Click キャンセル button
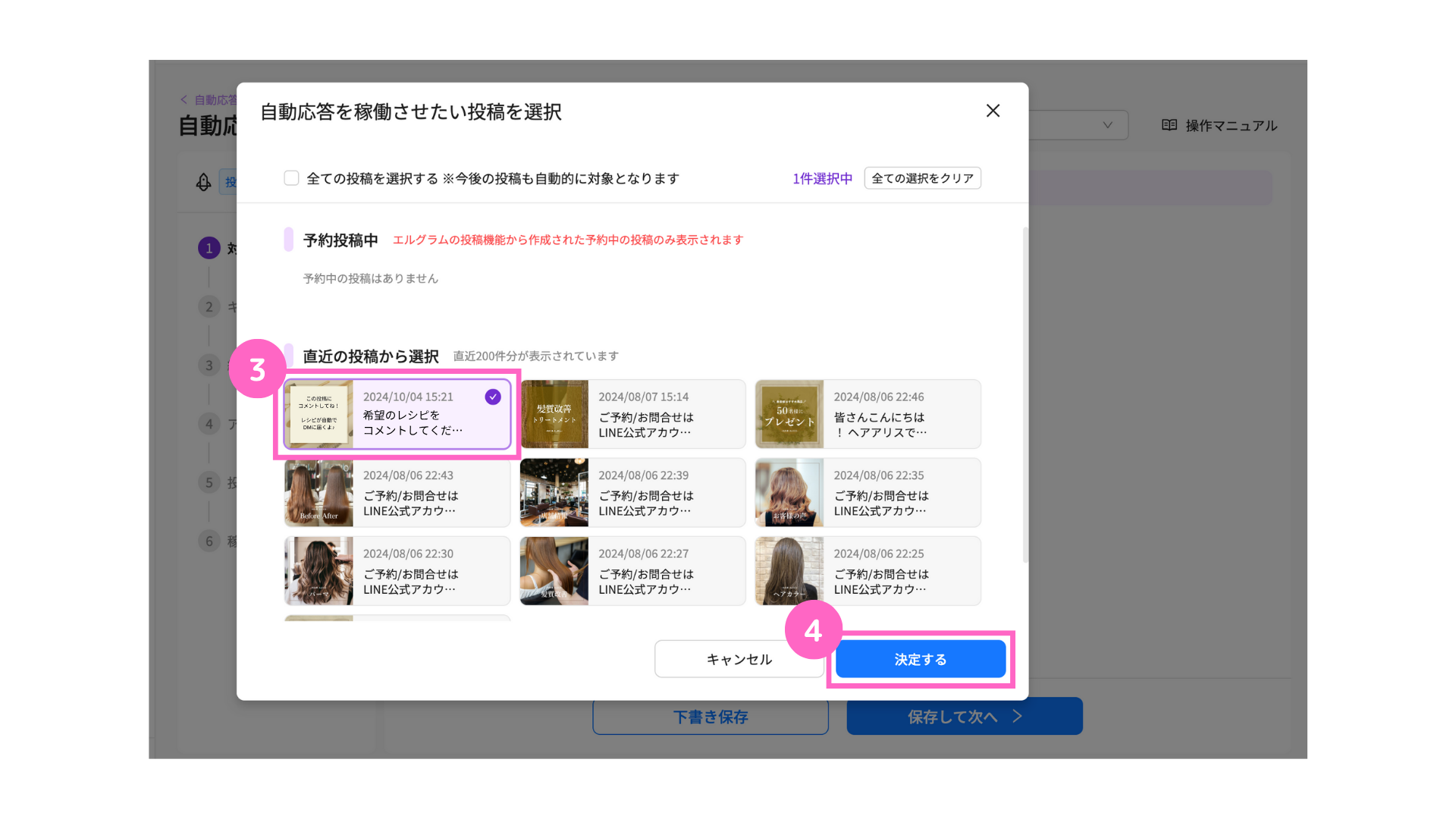 pyautogui.click(x=739, y=659)
